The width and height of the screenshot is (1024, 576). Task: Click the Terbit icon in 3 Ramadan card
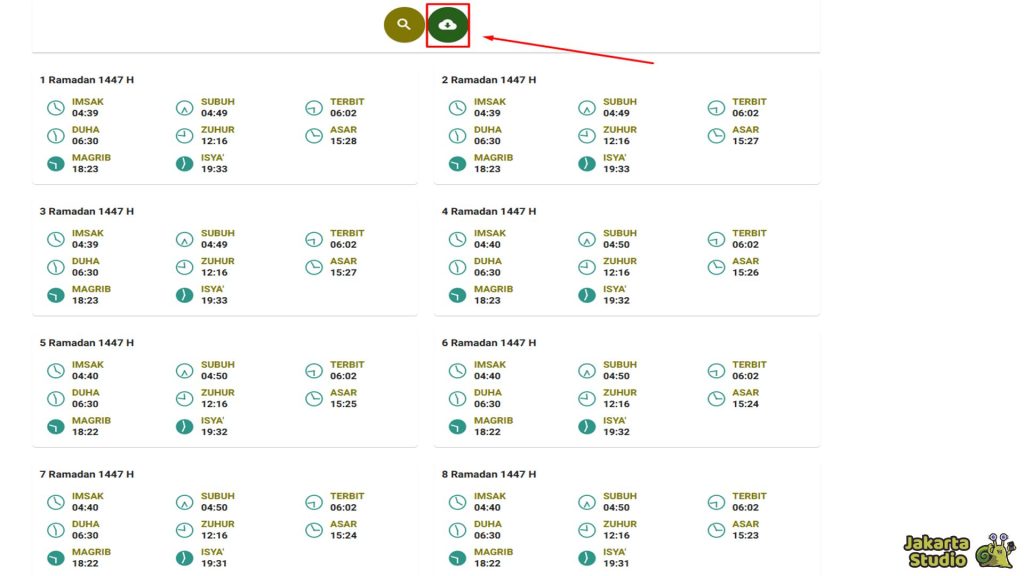tap(314, 239)
